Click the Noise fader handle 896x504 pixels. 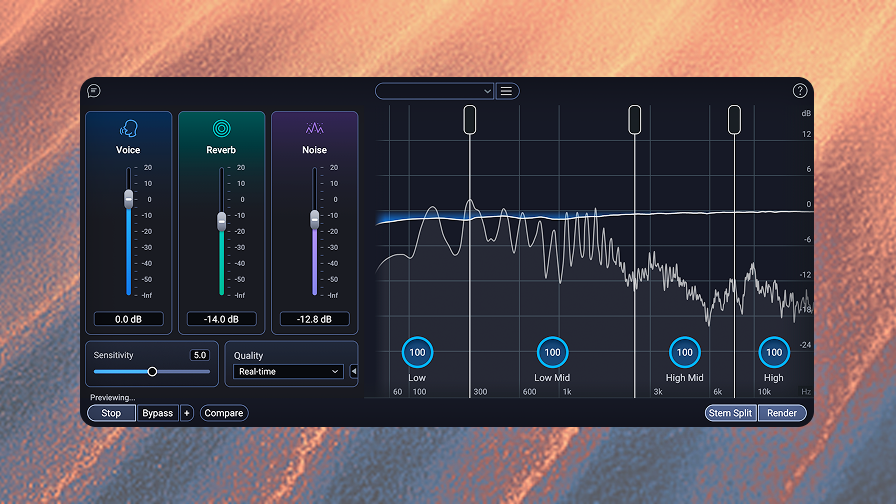pyautogui.click(x=314, y=219)
